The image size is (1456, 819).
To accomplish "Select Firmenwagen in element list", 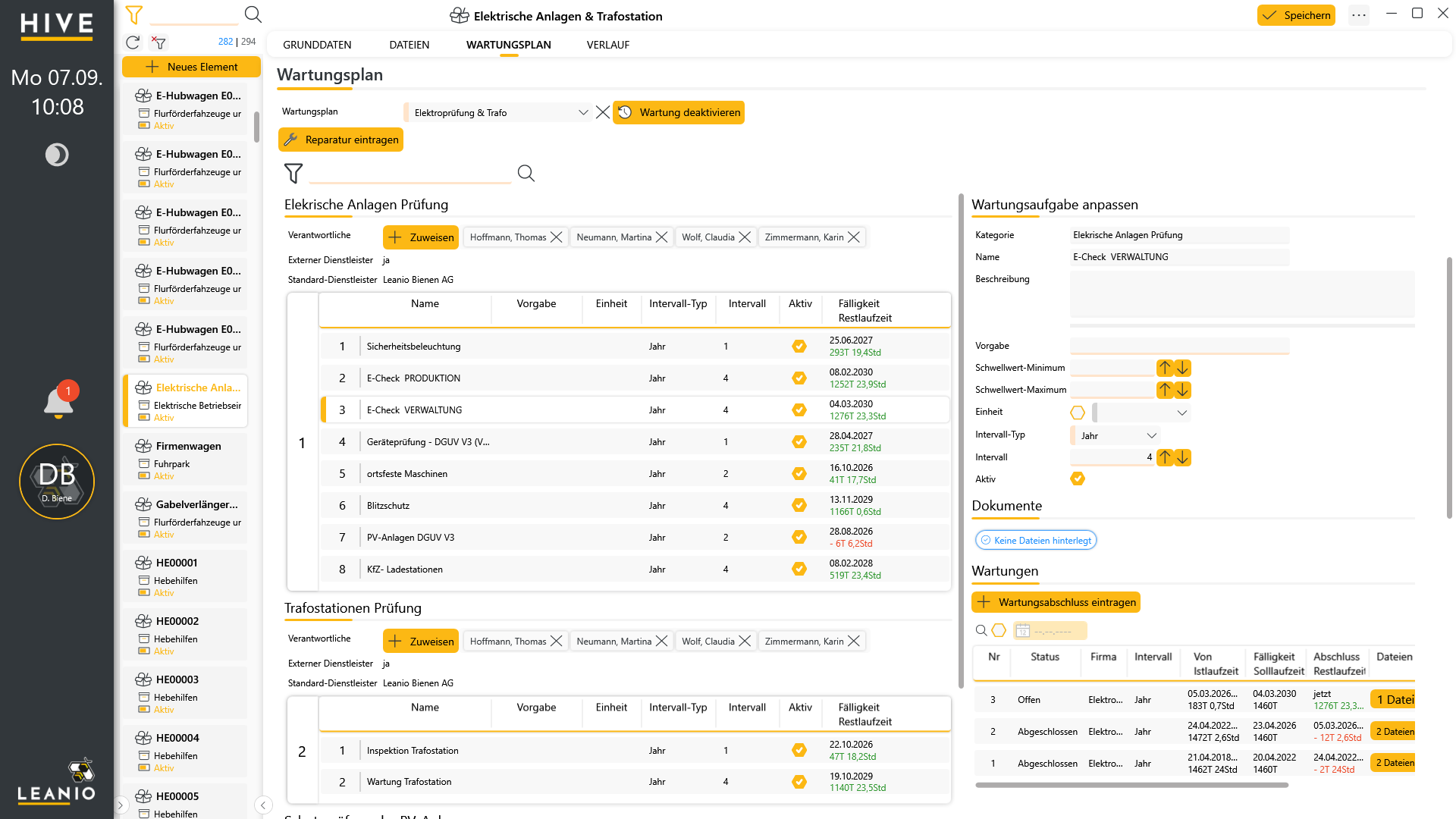I will click(185, 460).
